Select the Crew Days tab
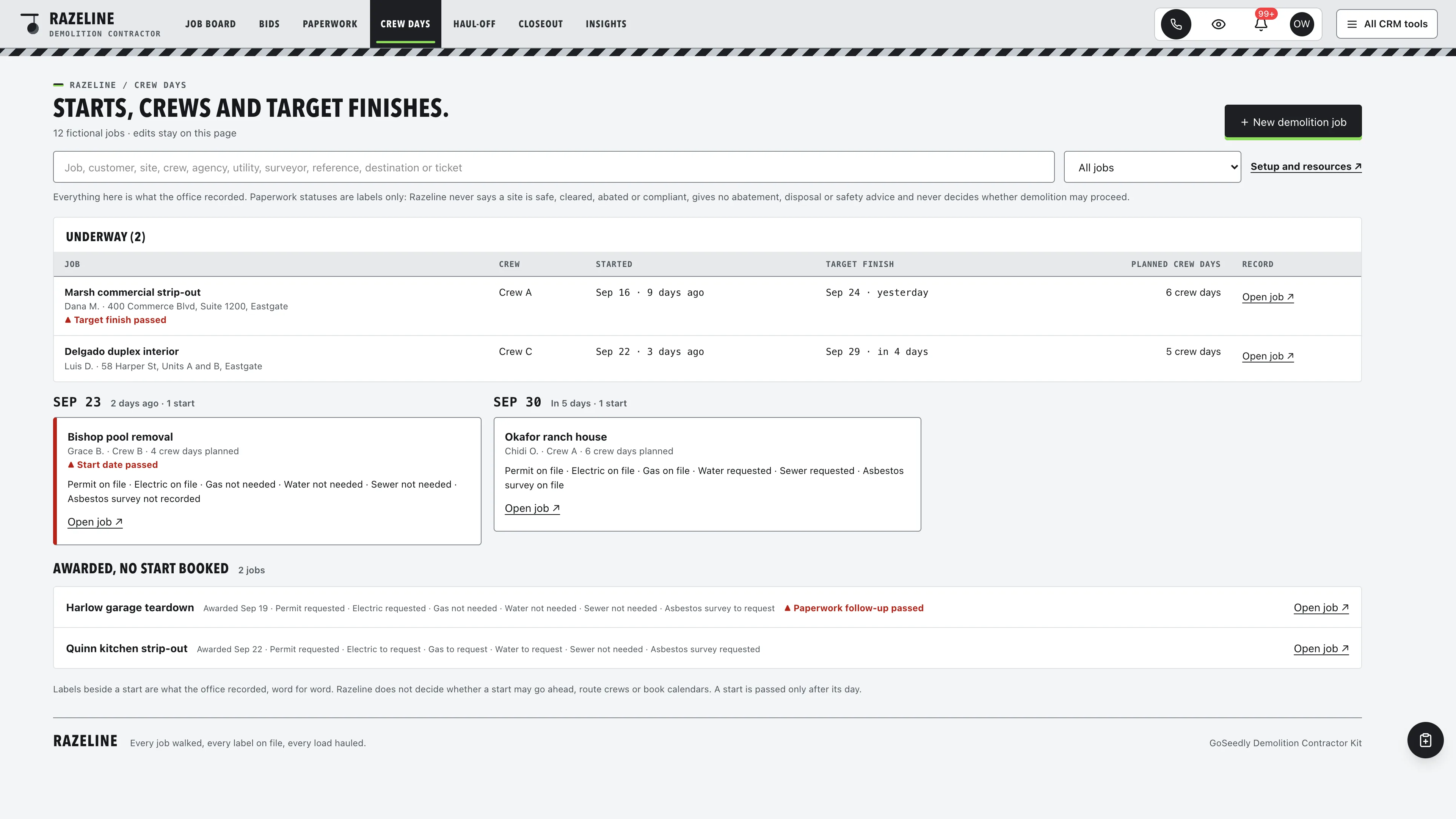Viewport: 1456px width, 819px height. click(405, 24)
